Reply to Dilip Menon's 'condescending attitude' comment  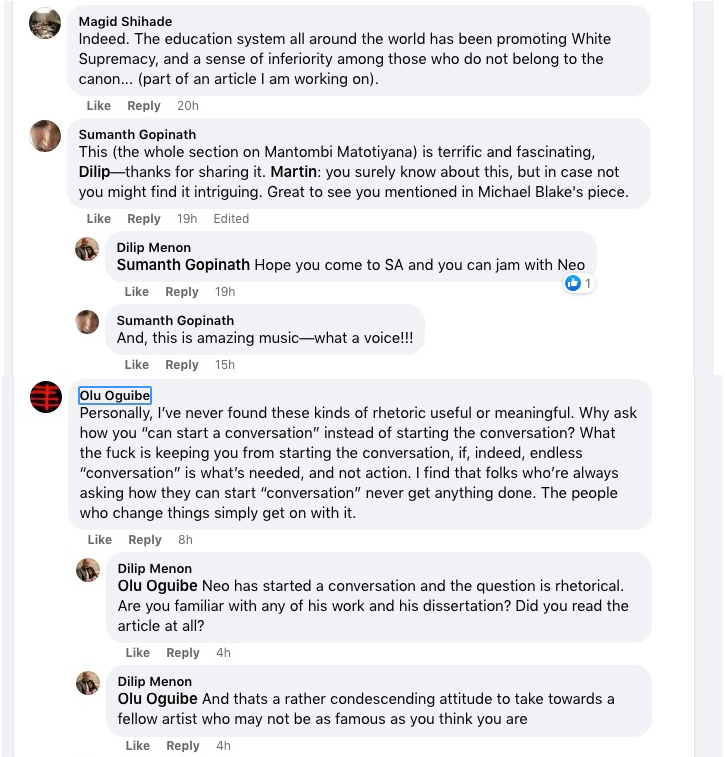tap(183, 746)
